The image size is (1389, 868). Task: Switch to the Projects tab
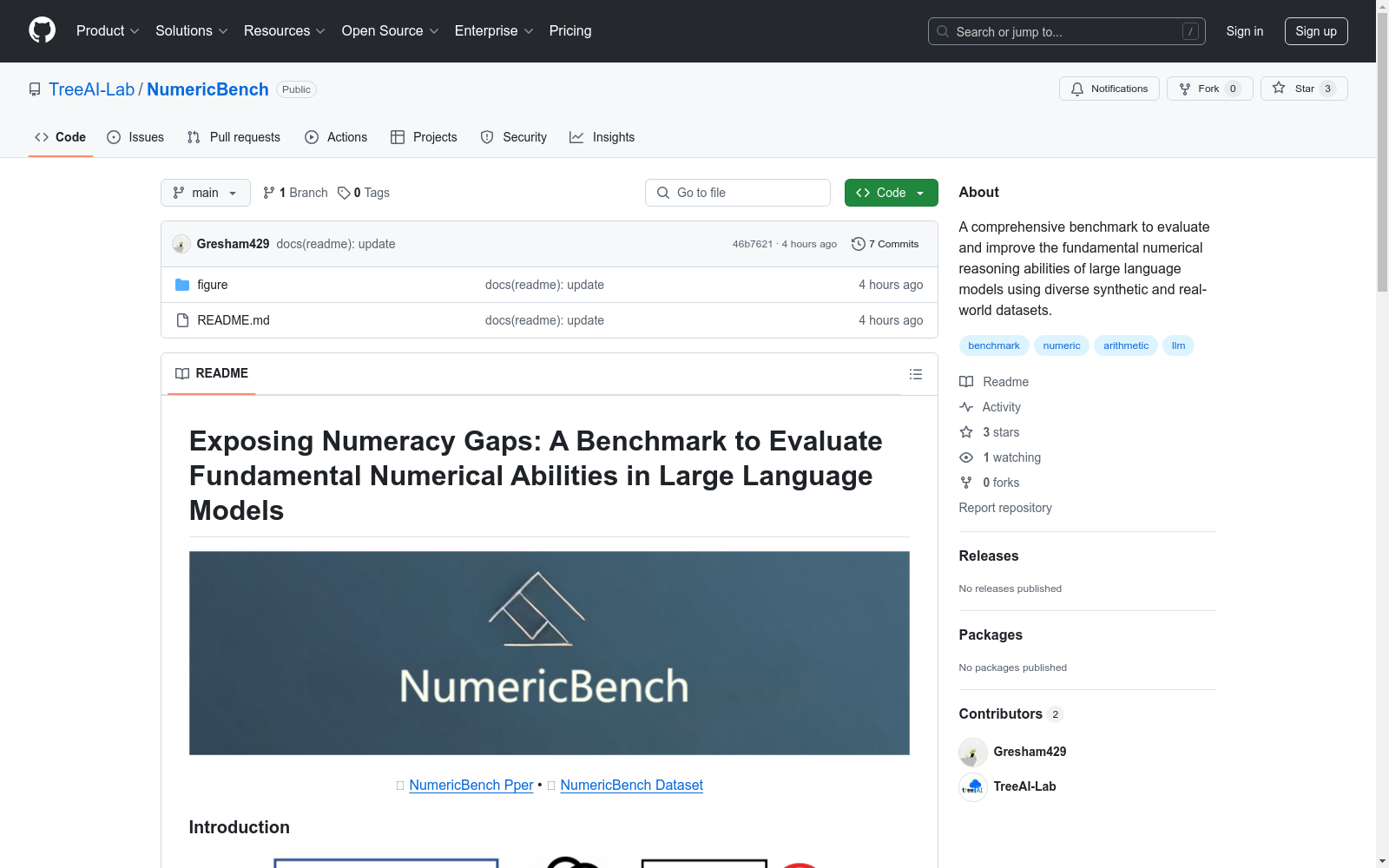pyautogui.click(x=424, y=137)
